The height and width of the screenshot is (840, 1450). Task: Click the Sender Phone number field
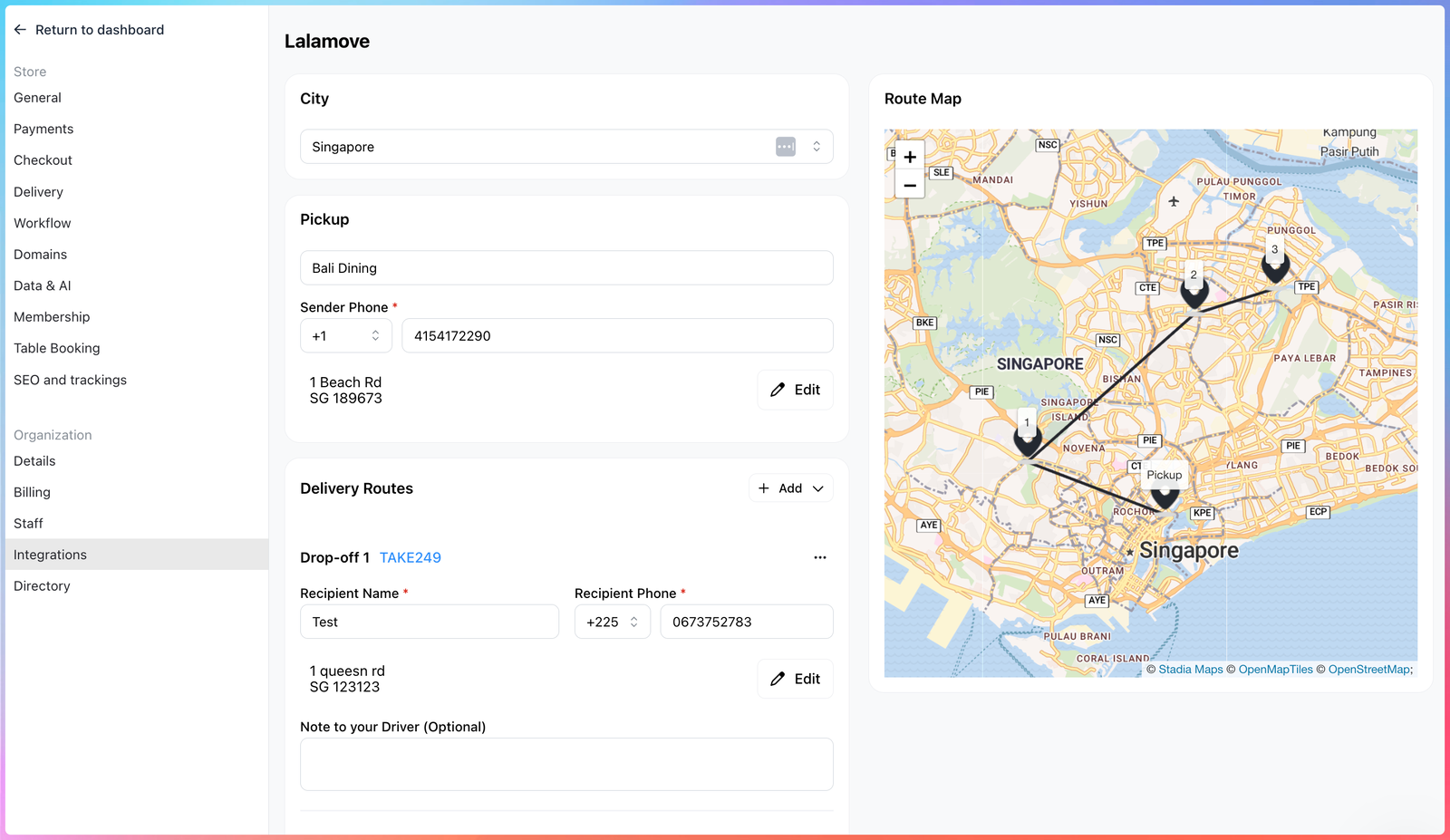pyautogui.click(x=617, y=335)
